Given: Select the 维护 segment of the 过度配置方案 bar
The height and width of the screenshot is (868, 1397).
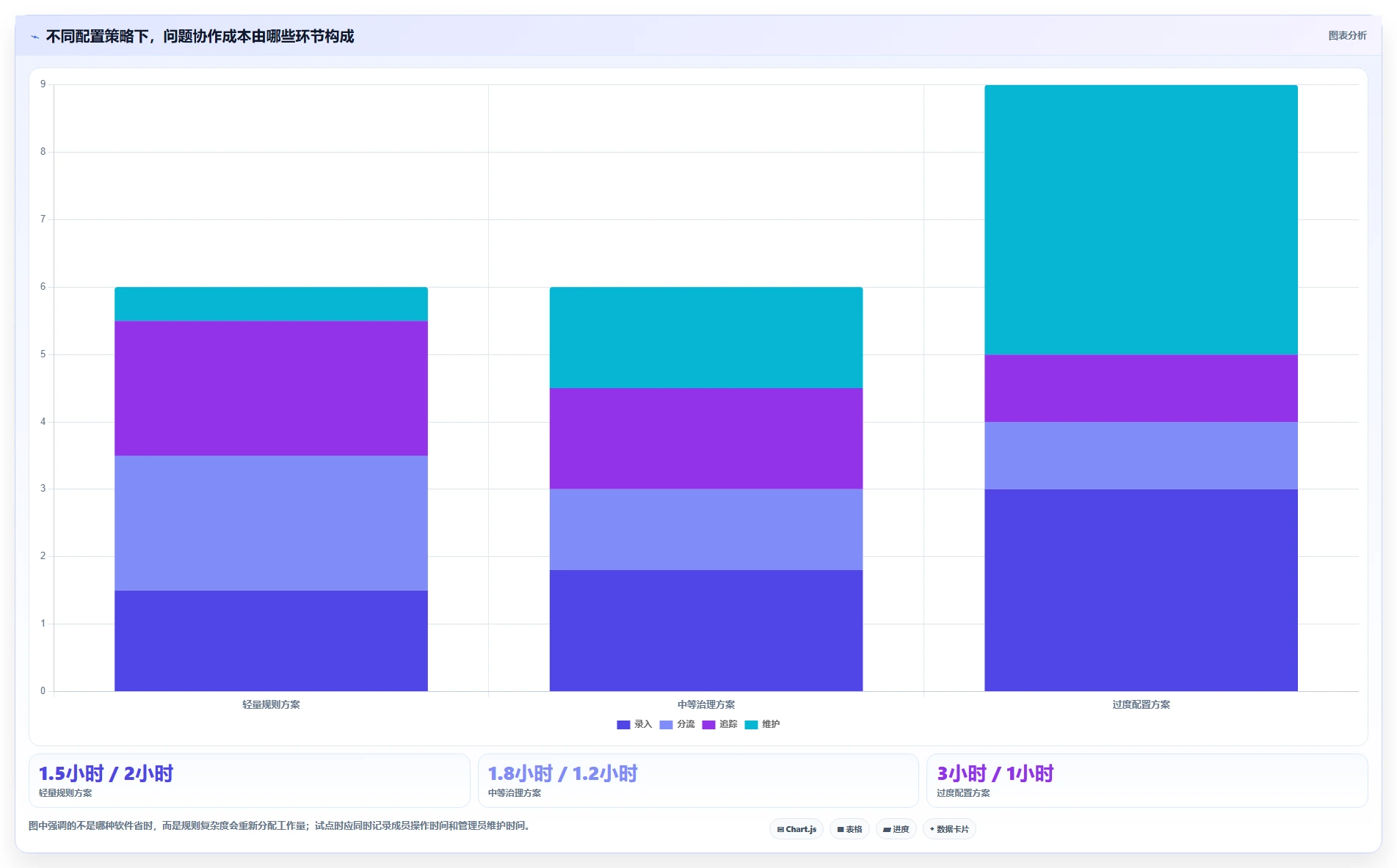Looking at the screenshot, I should point(1141,219).
